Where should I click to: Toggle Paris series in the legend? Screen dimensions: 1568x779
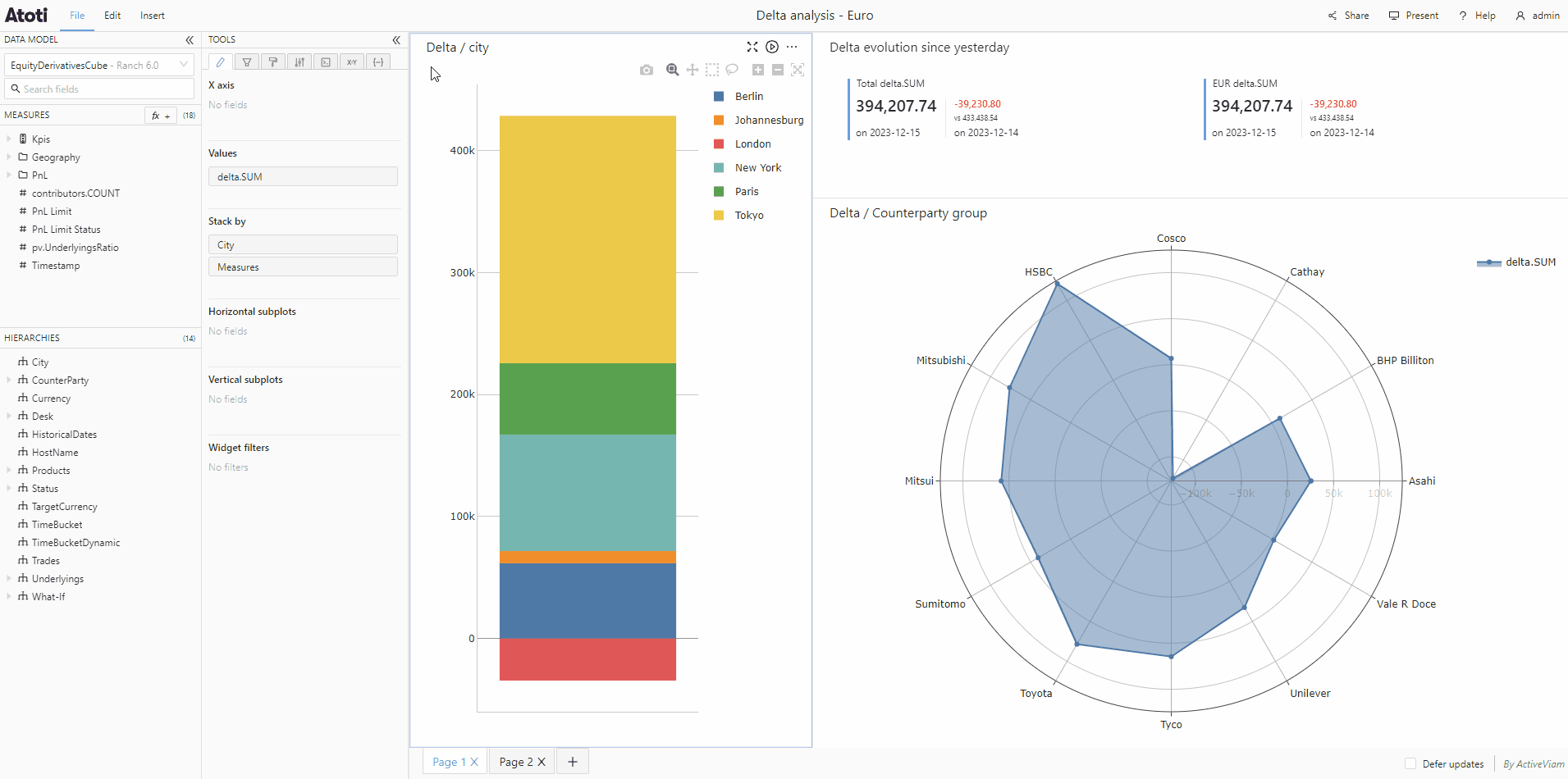coord(737,191)
